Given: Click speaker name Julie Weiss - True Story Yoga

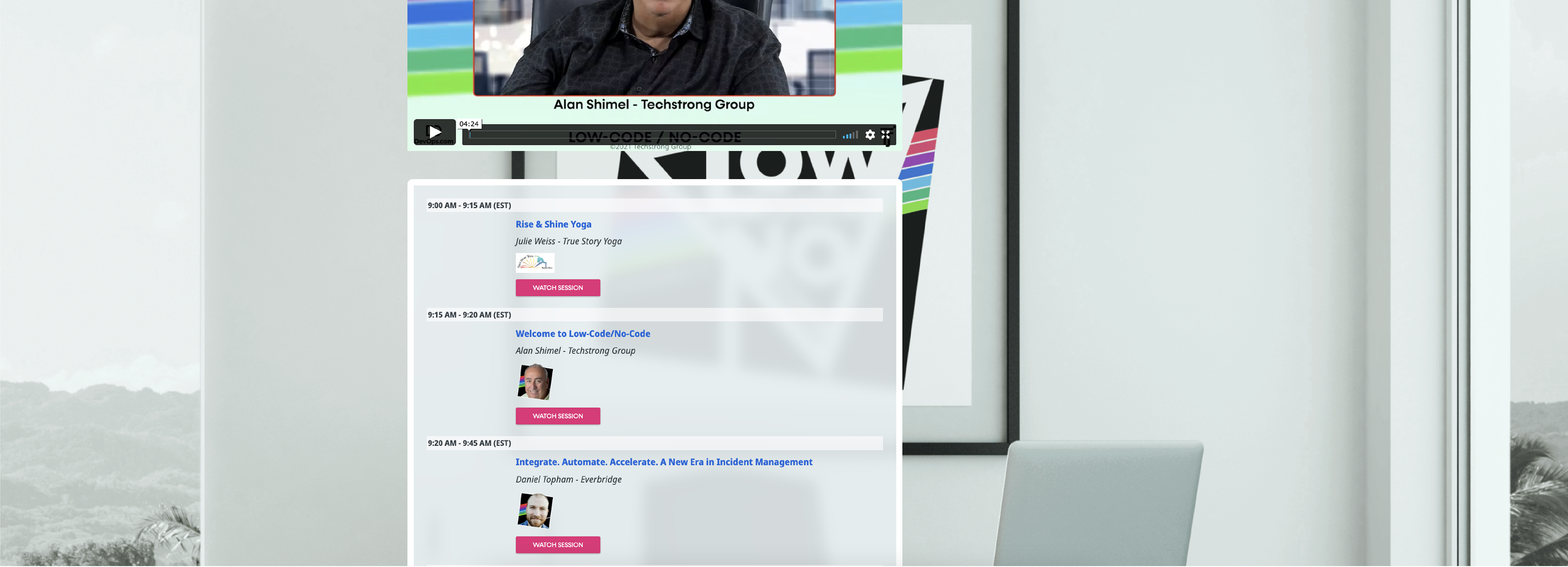Looking at the screenshot, I should [x=568, y=242].
